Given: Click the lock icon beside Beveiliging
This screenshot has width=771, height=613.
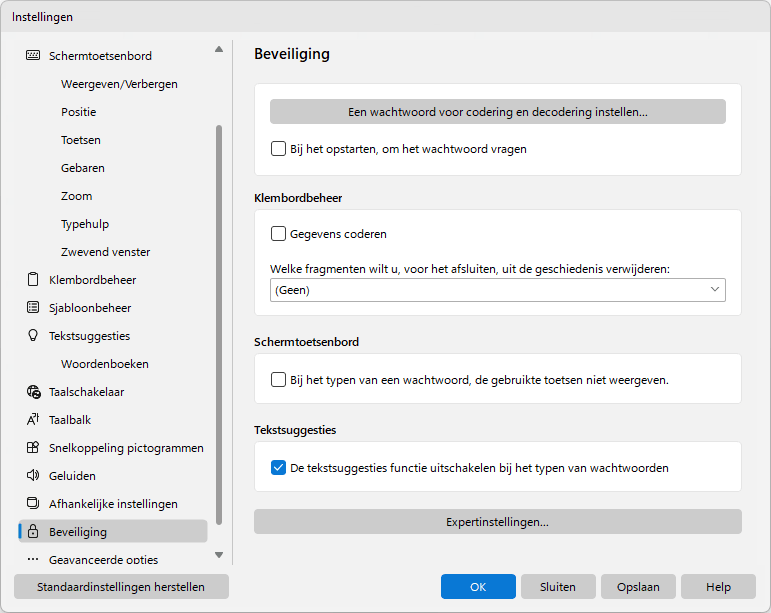Looking at the screenshot, I should pos(33,531).
